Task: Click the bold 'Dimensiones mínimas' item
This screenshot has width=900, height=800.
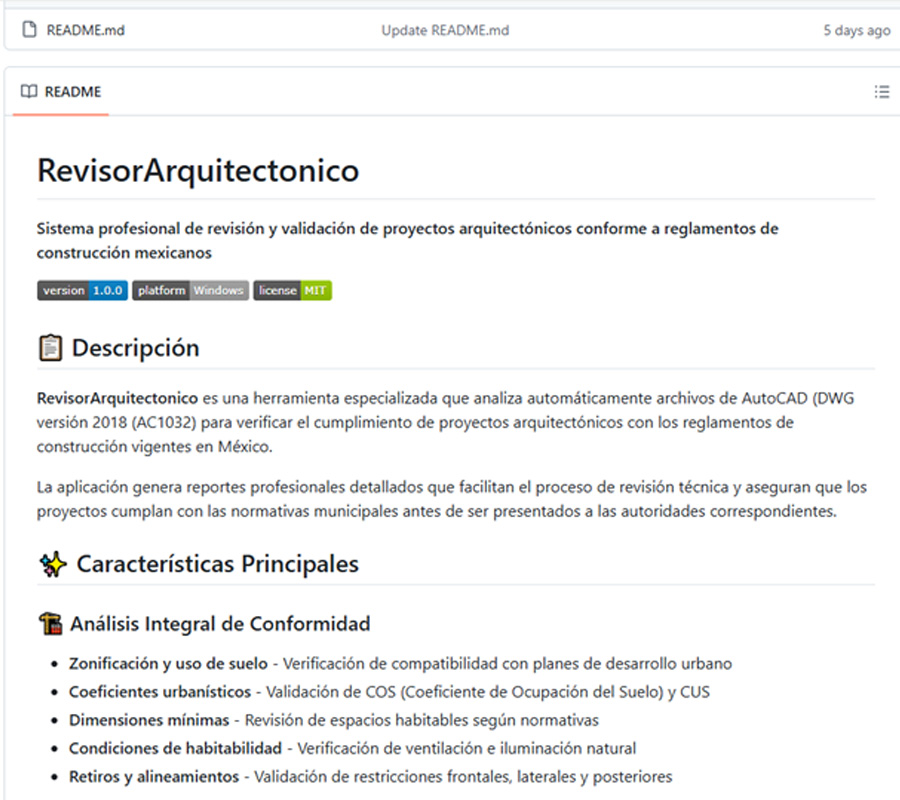Action: point(149,720)
